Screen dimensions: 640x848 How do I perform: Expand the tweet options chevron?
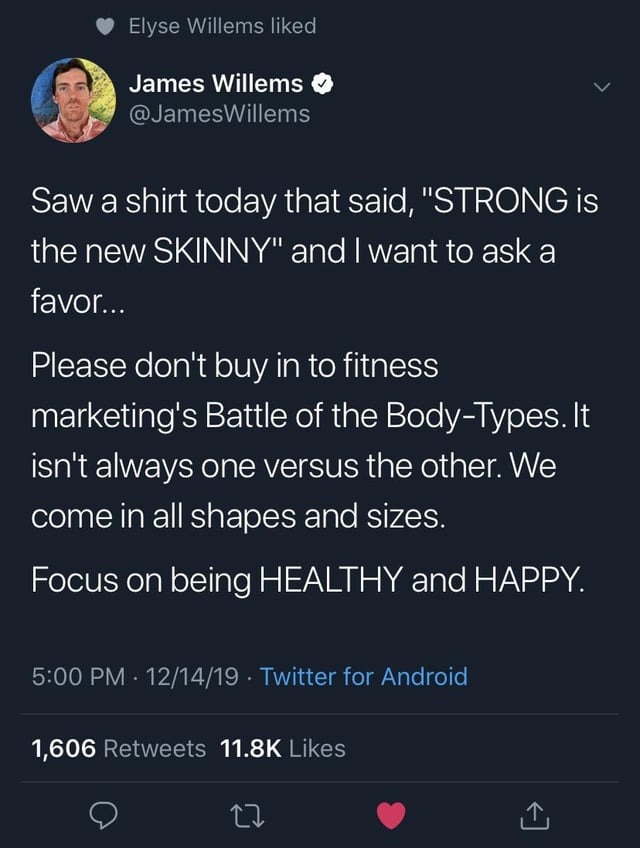point(599,88)
